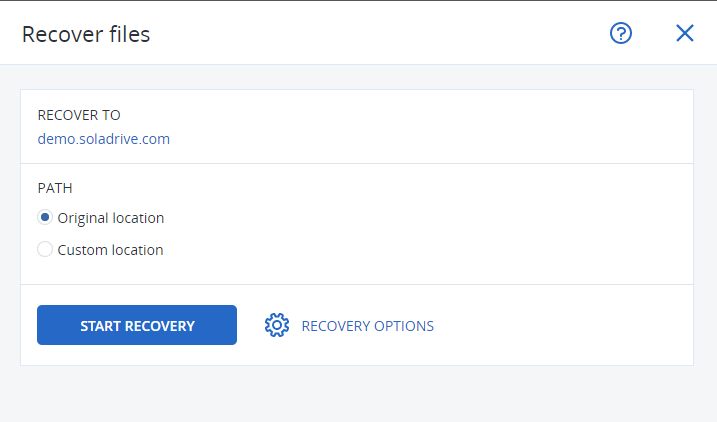This screenshot has width=717, height=422.
Task: Click blank footer area right of Recovery Options
Action: pos(562,325)
